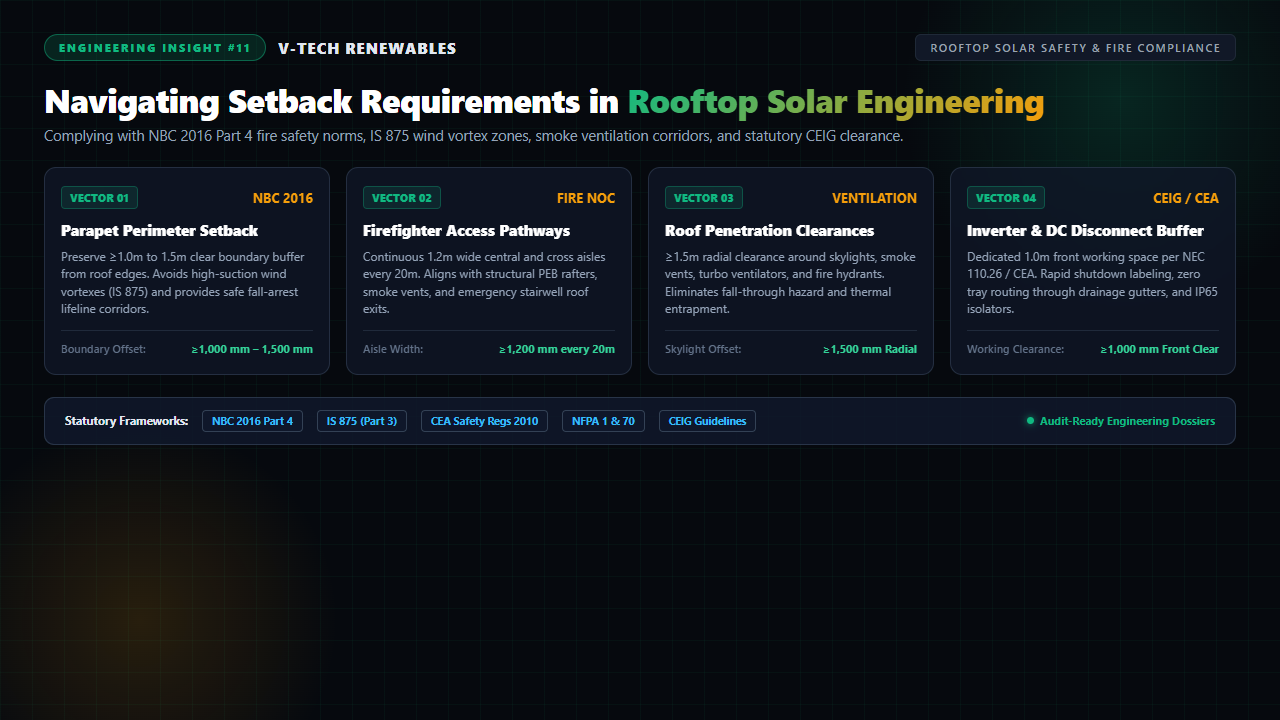
Task: Click the green Audit-Ready status dot
Action: coord(1030,421)
